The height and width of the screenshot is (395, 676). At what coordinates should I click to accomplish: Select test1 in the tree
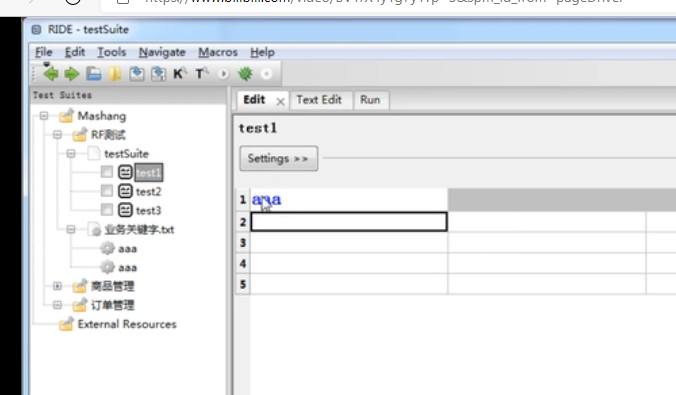pyautogui.click(x=149, y=173)
